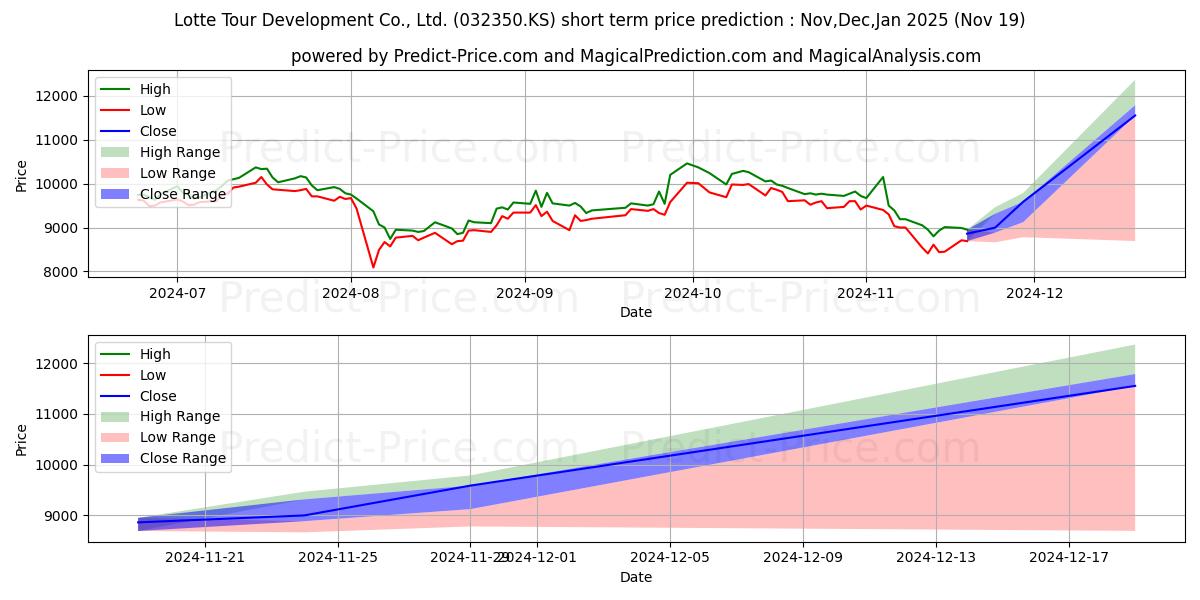Click the 2024-12-17 date tick label
The image size is (1200, 600).
click(x=1069, y=557)
